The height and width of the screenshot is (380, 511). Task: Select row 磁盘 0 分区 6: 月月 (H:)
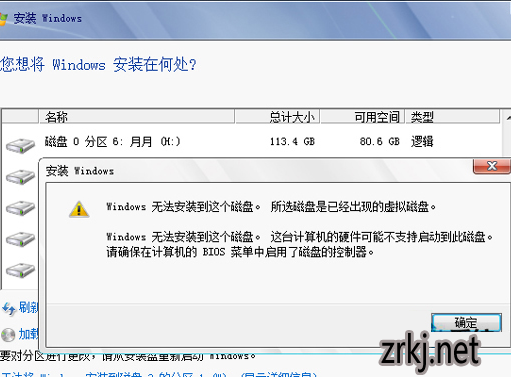tap(252, 142)
